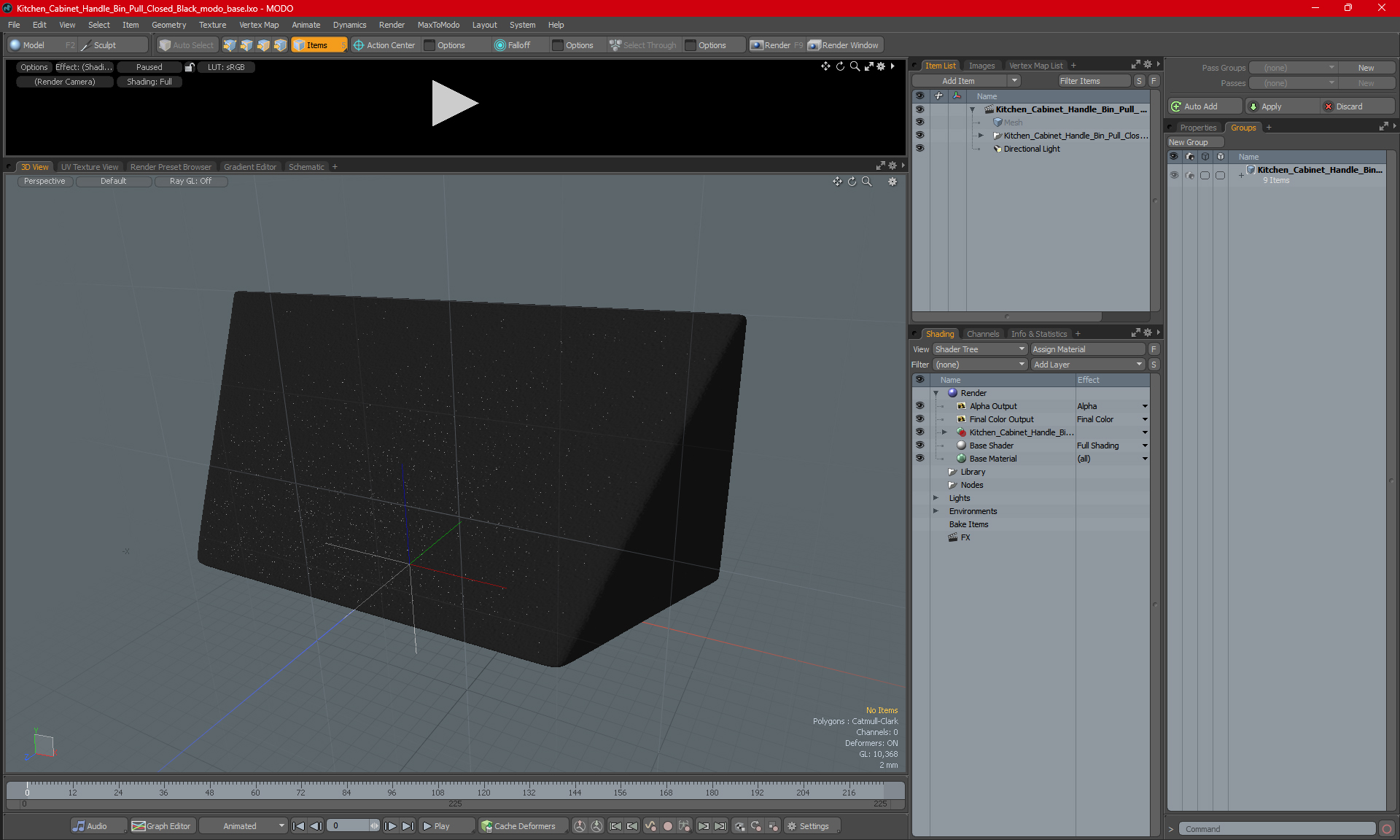The image size is (1400, 840).
Task: Open the Filter (none) dropdown
Action: pyautogui.click(x=980, y=365)
